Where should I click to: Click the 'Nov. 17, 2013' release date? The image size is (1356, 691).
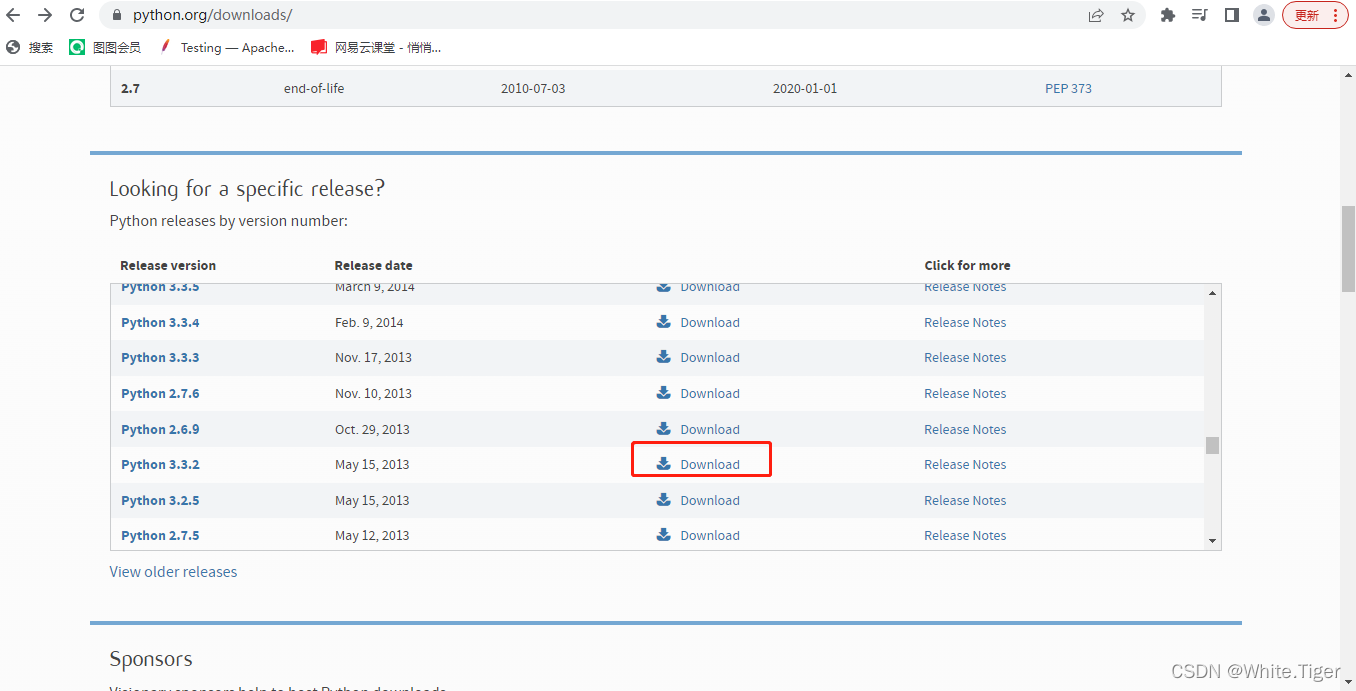373,357
